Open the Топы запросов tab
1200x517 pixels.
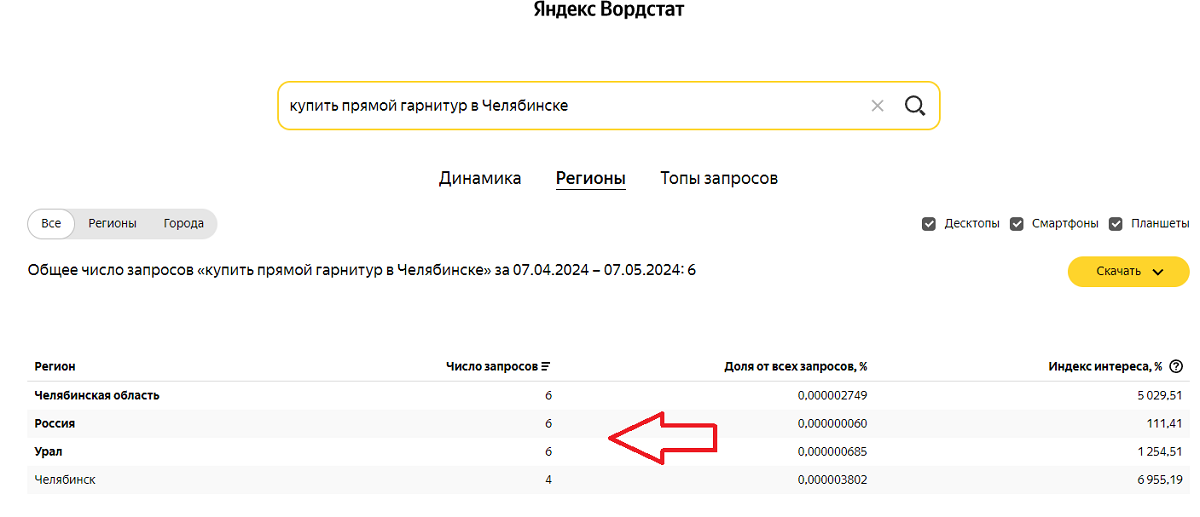pos(719,178)
